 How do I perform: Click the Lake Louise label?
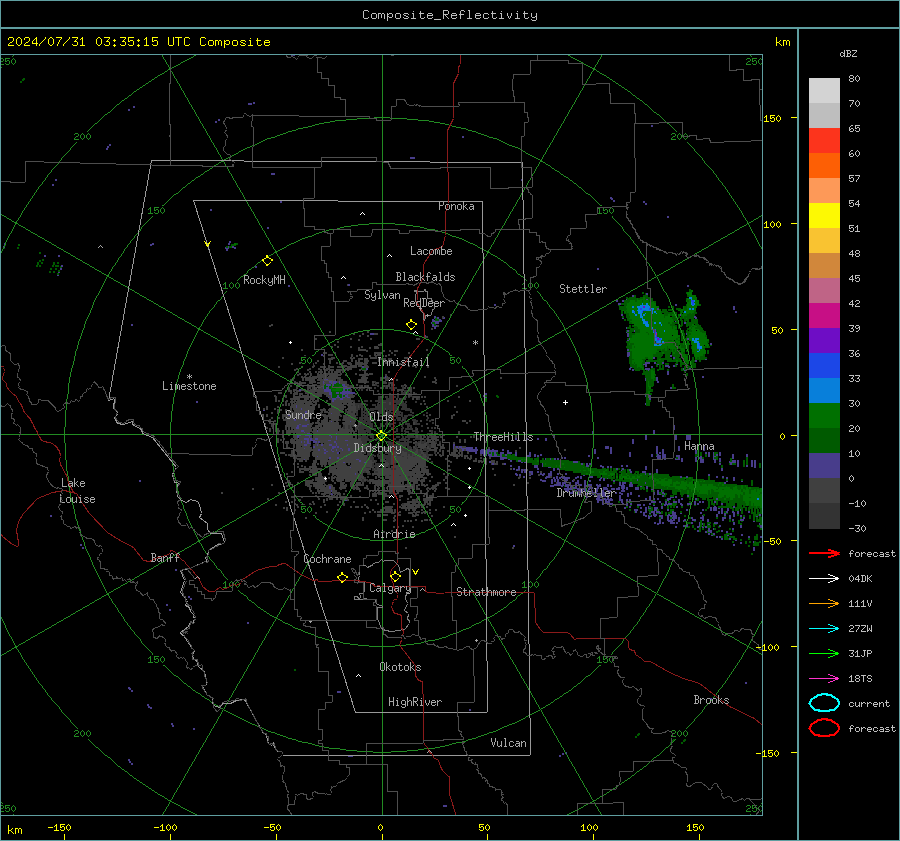point(77,491)
